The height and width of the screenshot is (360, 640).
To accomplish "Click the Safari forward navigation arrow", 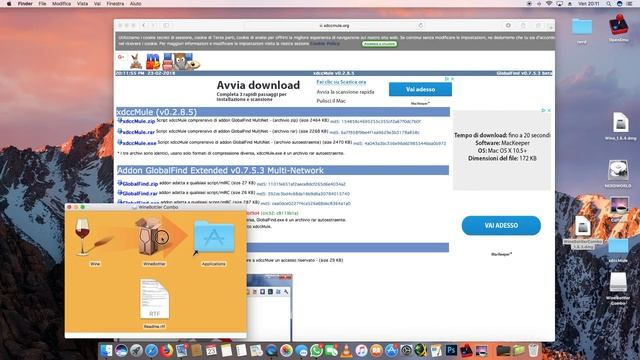I will coord(153,25).
